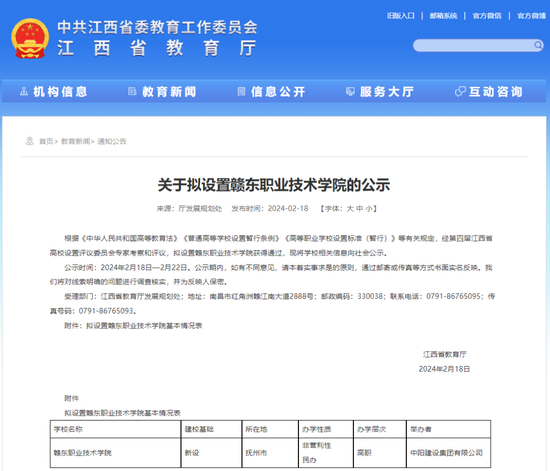Image resolution: width=550 pixels, height=471 pixels.
Task: Open the 邮箱系统 link
Action: tap(443, 16)
